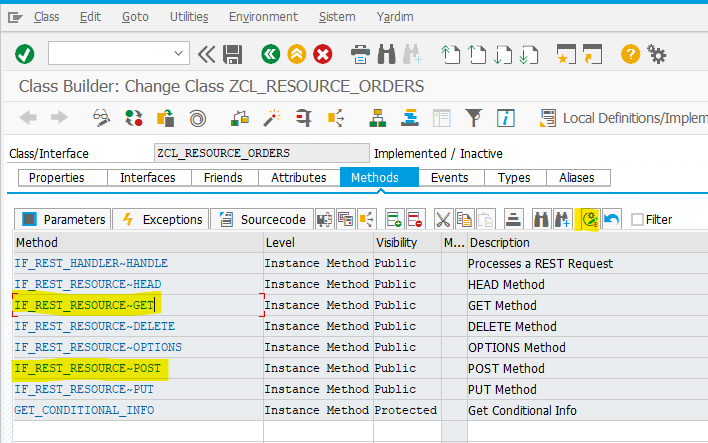Insert row icon with green plus
The image size is (708, 443).
(394, 219)
